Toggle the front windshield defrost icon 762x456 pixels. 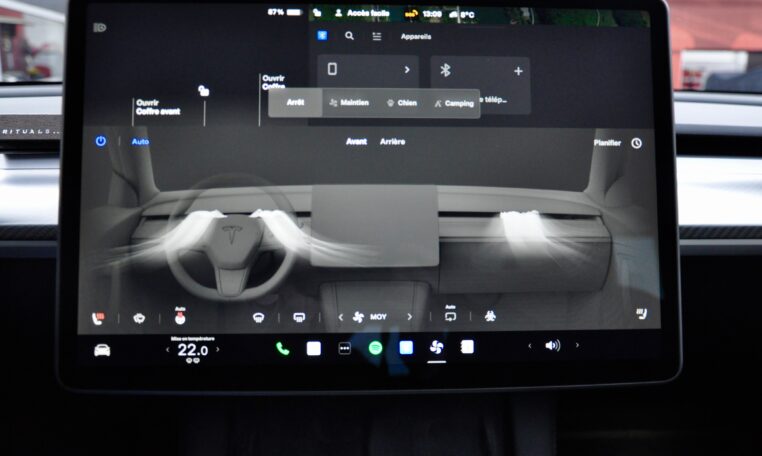point(259,317)
